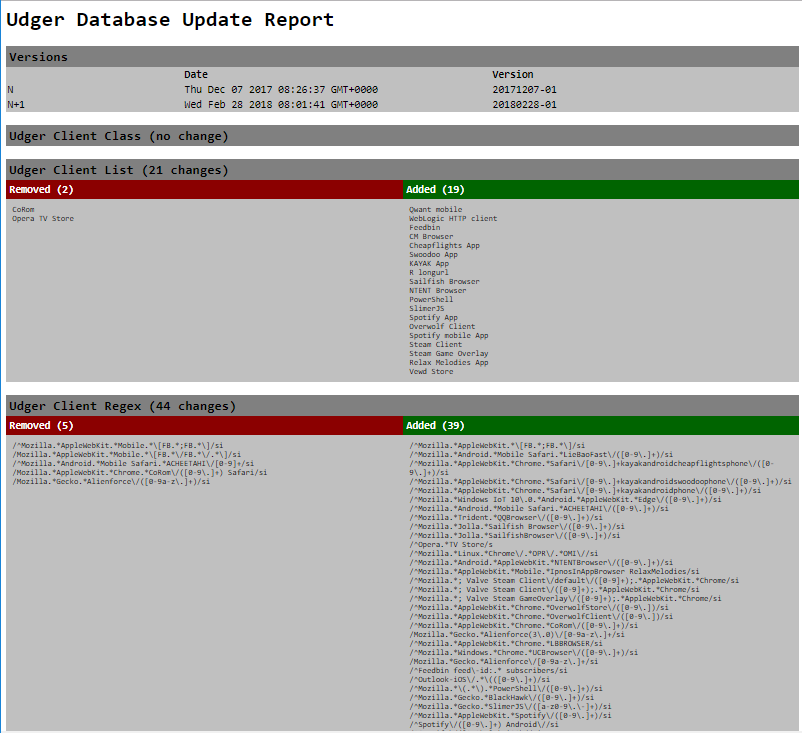The height and width of the screenshot is (733, 802).
Task: Select the CoRom removed entry
Action: pyautogui.click(x=24, y=209)
